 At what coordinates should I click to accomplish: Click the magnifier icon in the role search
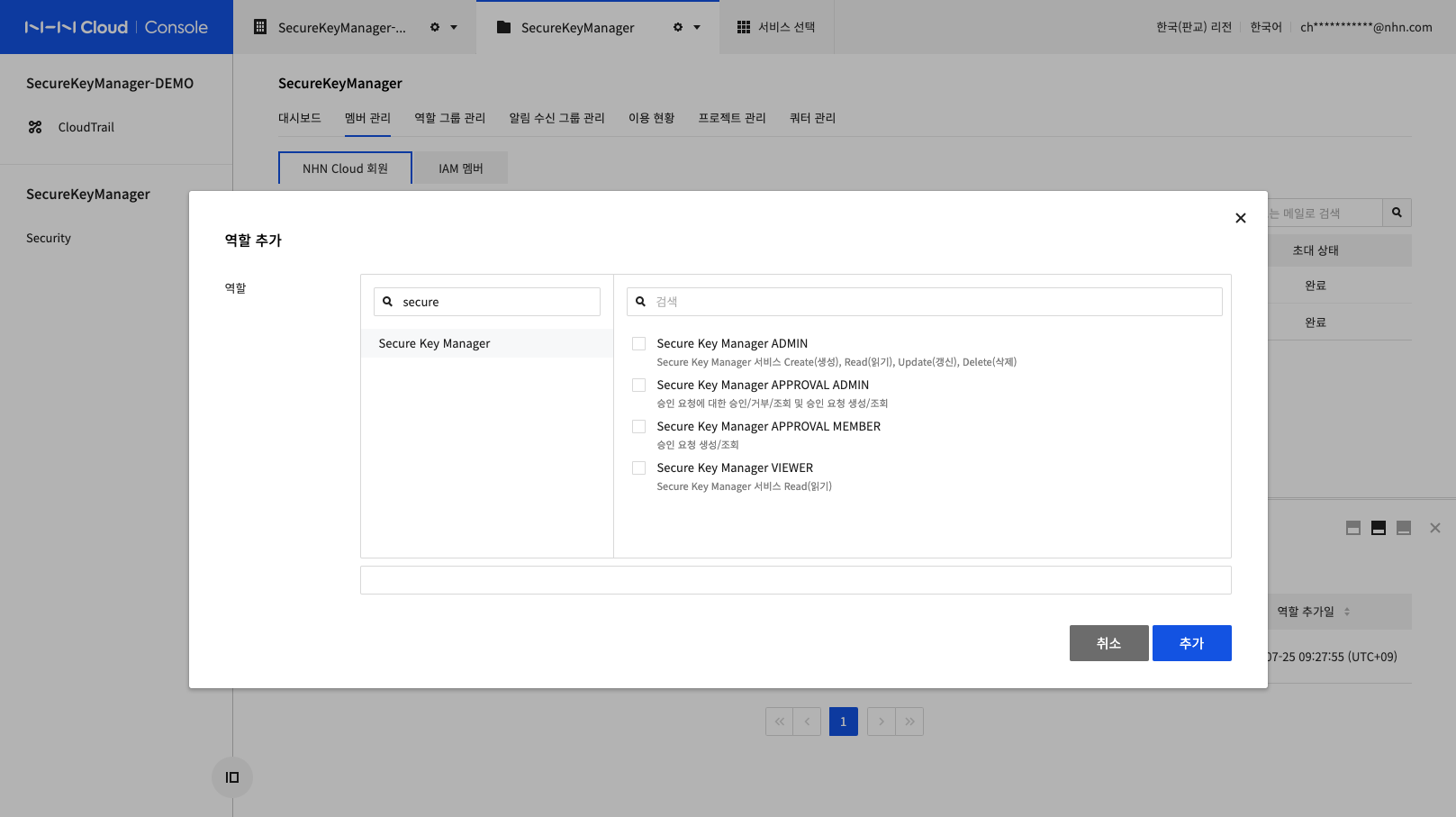[x=641, y=302]
